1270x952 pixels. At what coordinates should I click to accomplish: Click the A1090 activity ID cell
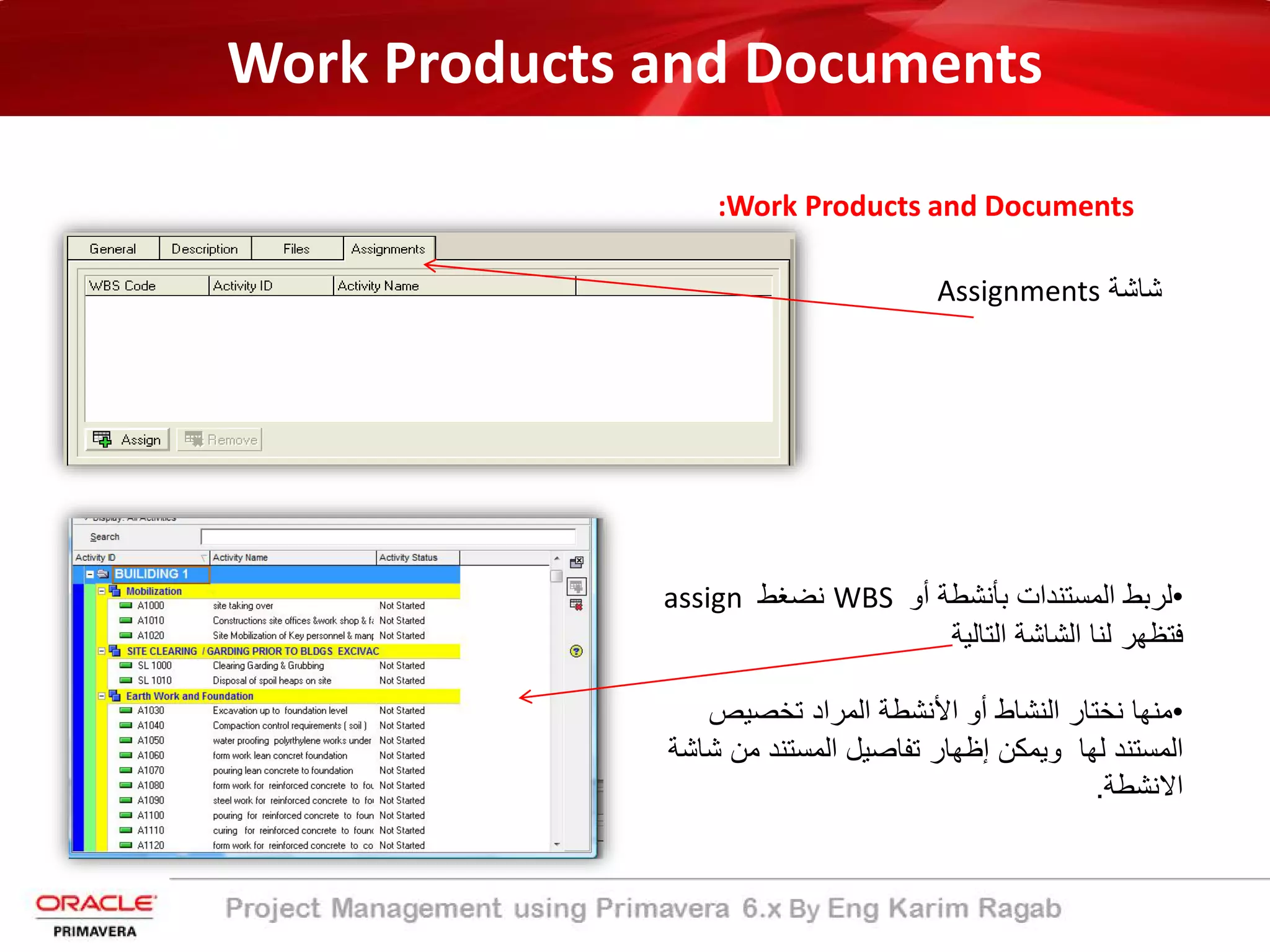point(151,801)
